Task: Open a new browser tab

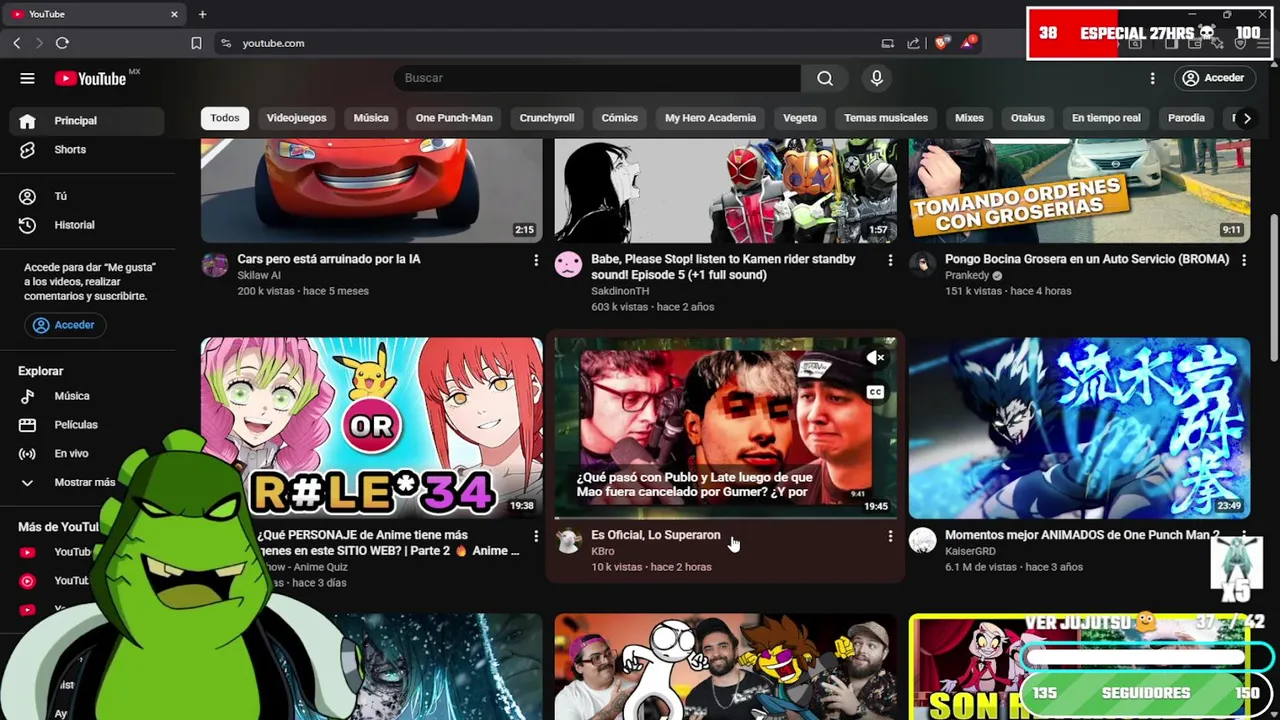Action: pos(202,14)
